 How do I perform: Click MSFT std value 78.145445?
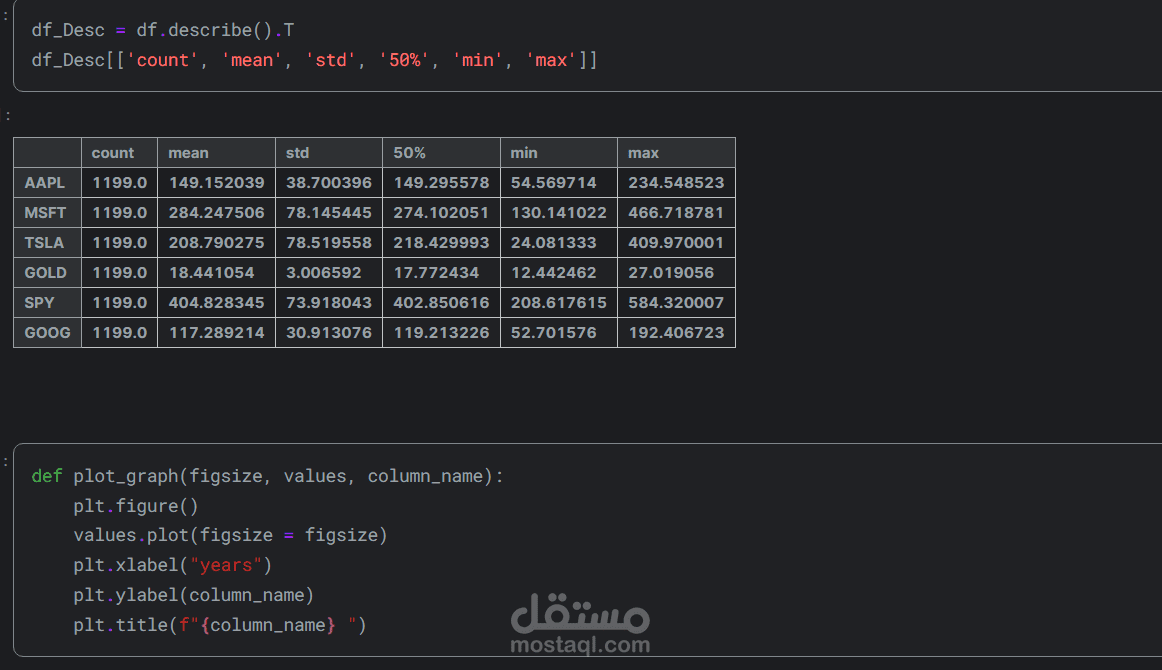pos(329,213)
